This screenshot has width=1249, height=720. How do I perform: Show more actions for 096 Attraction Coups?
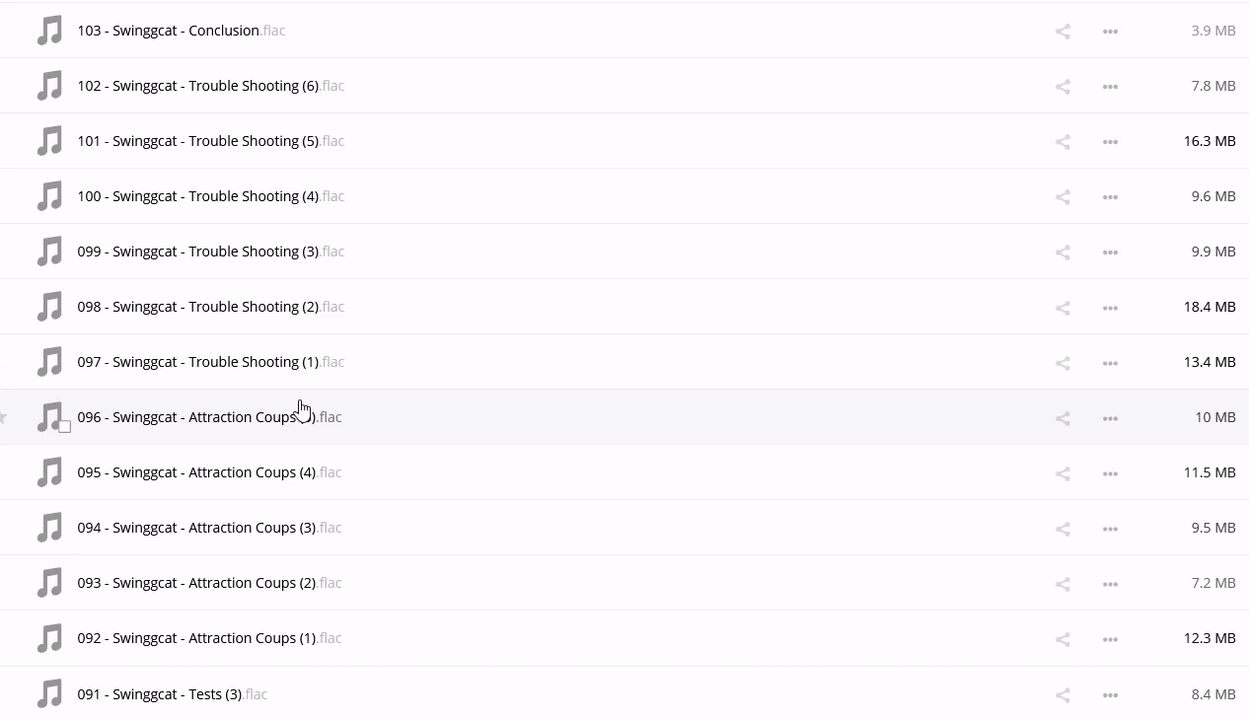[1110, 418]
